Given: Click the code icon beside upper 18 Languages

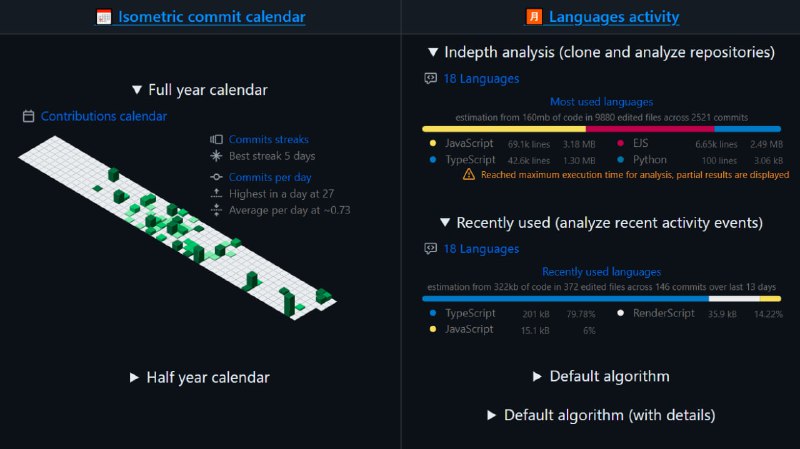Looking at the screenshot, I should (x=431, y=79).
